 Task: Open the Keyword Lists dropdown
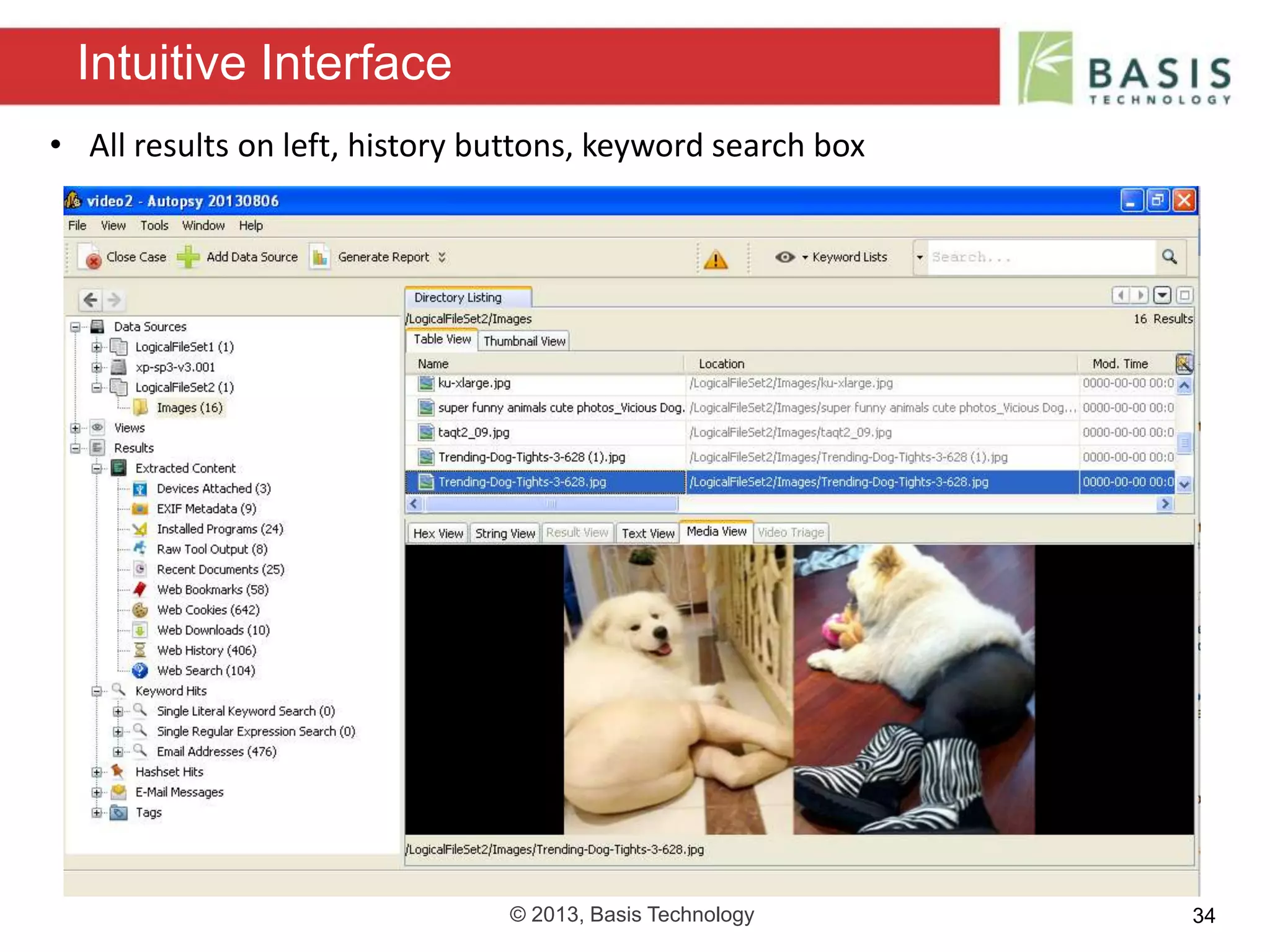pyautogui.click(x=805, y=257)
